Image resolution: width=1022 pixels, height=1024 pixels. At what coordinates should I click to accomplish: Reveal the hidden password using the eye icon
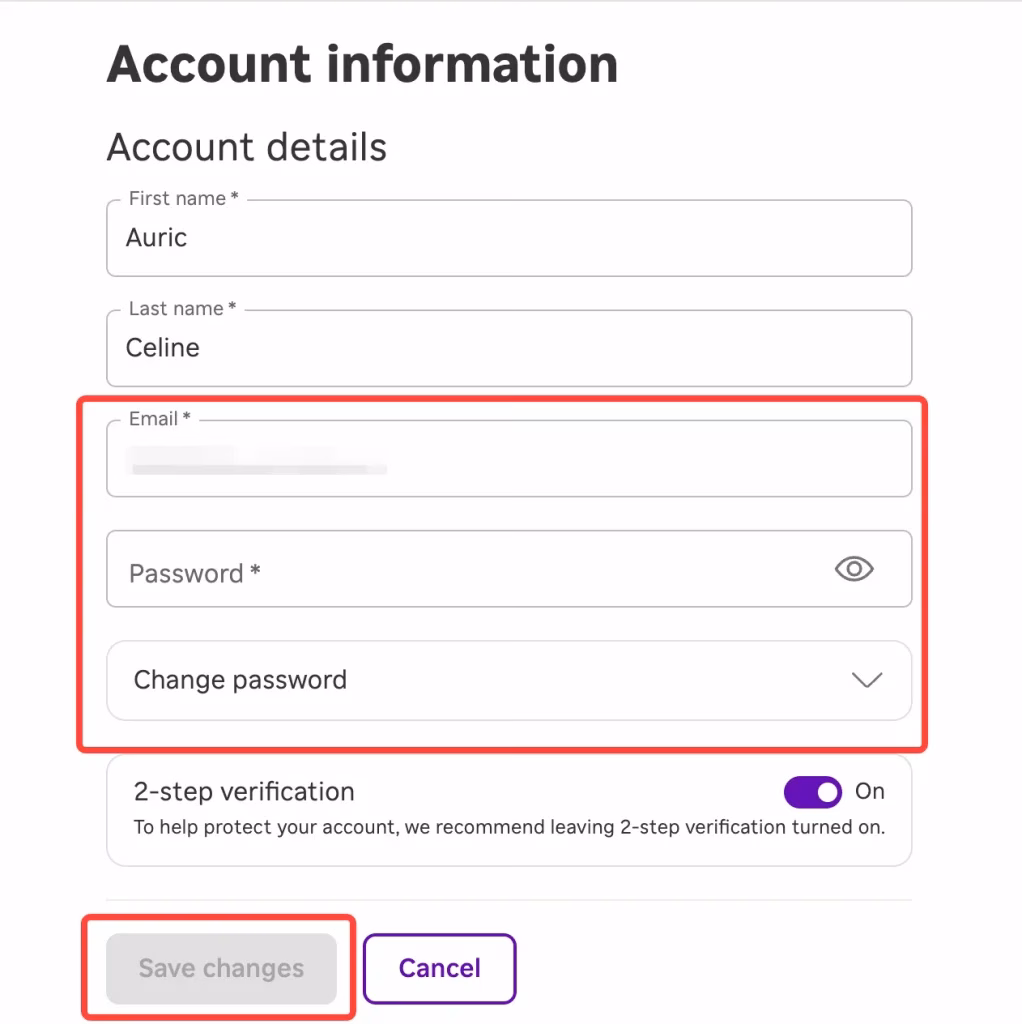point(853,568)
